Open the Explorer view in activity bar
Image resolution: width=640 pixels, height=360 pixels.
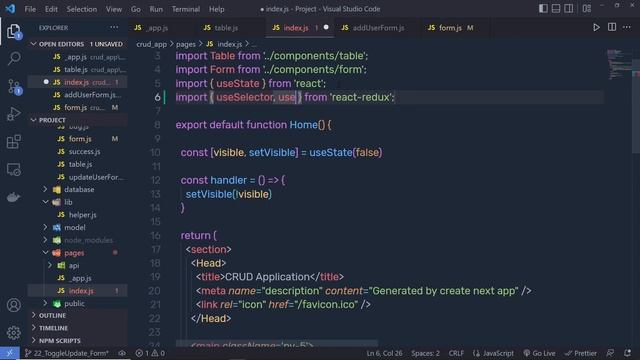(x=13, y=31)
